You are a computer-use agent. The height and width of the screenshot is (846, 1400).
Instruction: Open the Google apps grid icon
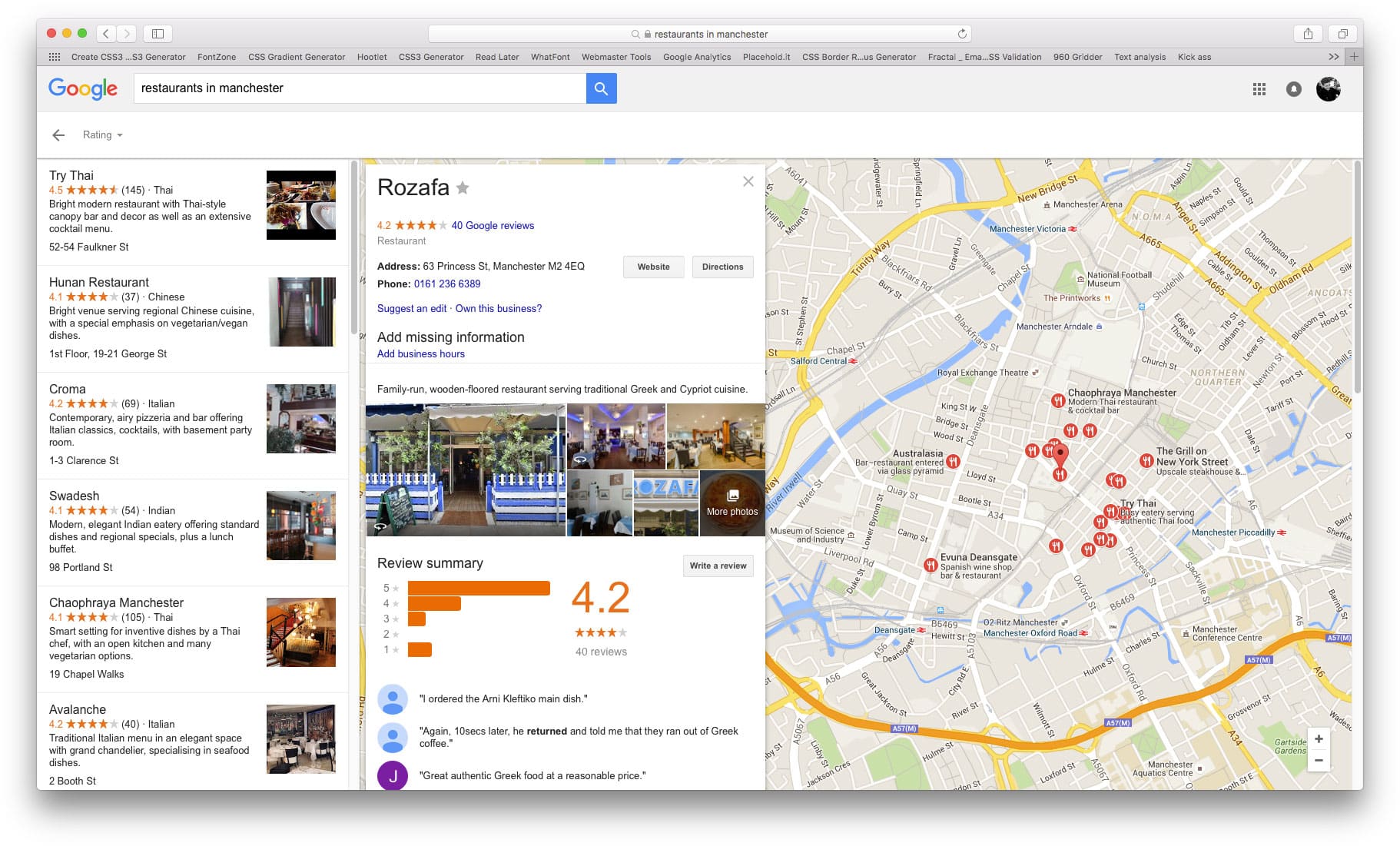1259,89
